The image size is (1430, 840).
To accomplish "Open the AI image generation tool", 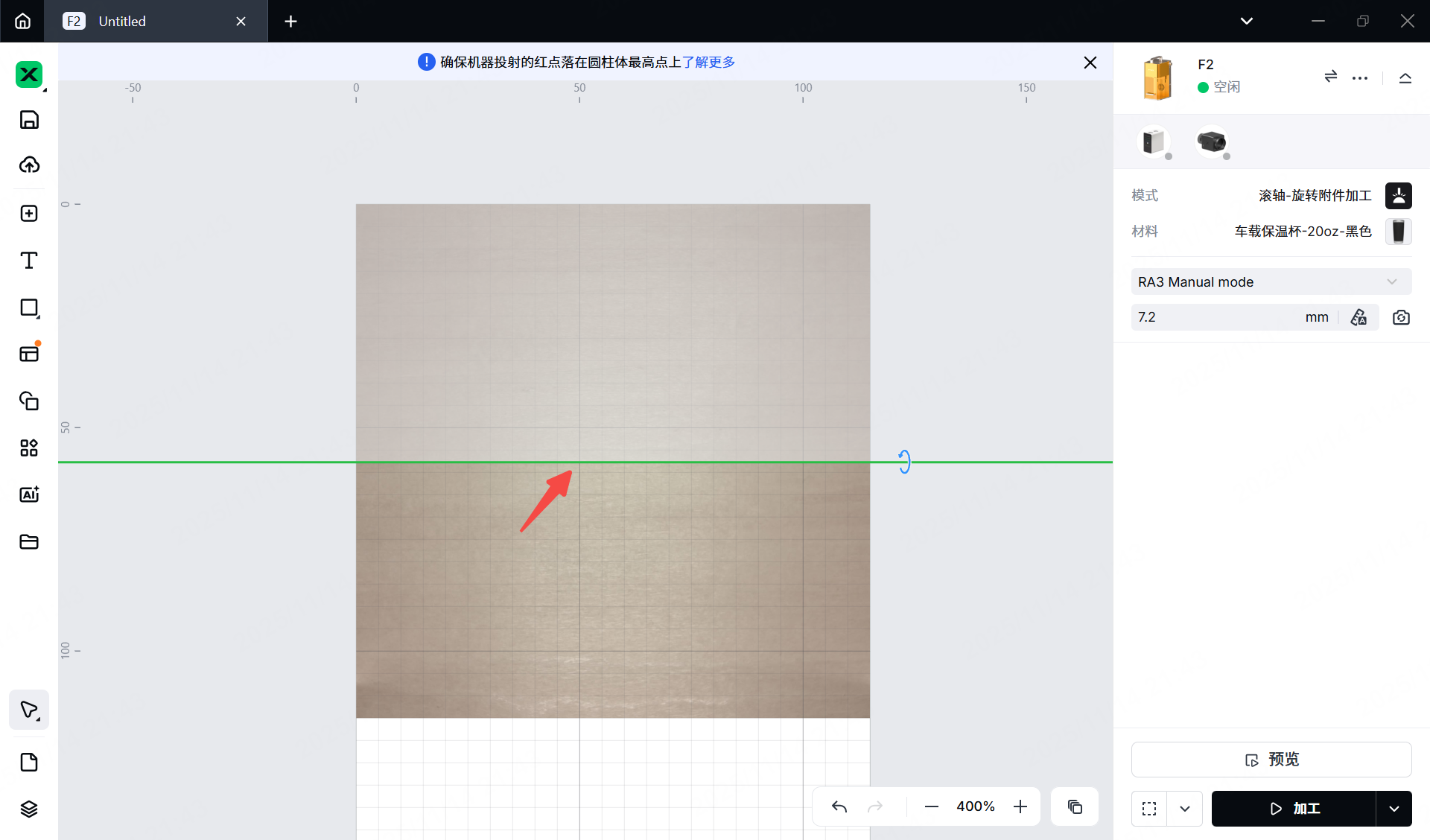I will pos(29,494).
